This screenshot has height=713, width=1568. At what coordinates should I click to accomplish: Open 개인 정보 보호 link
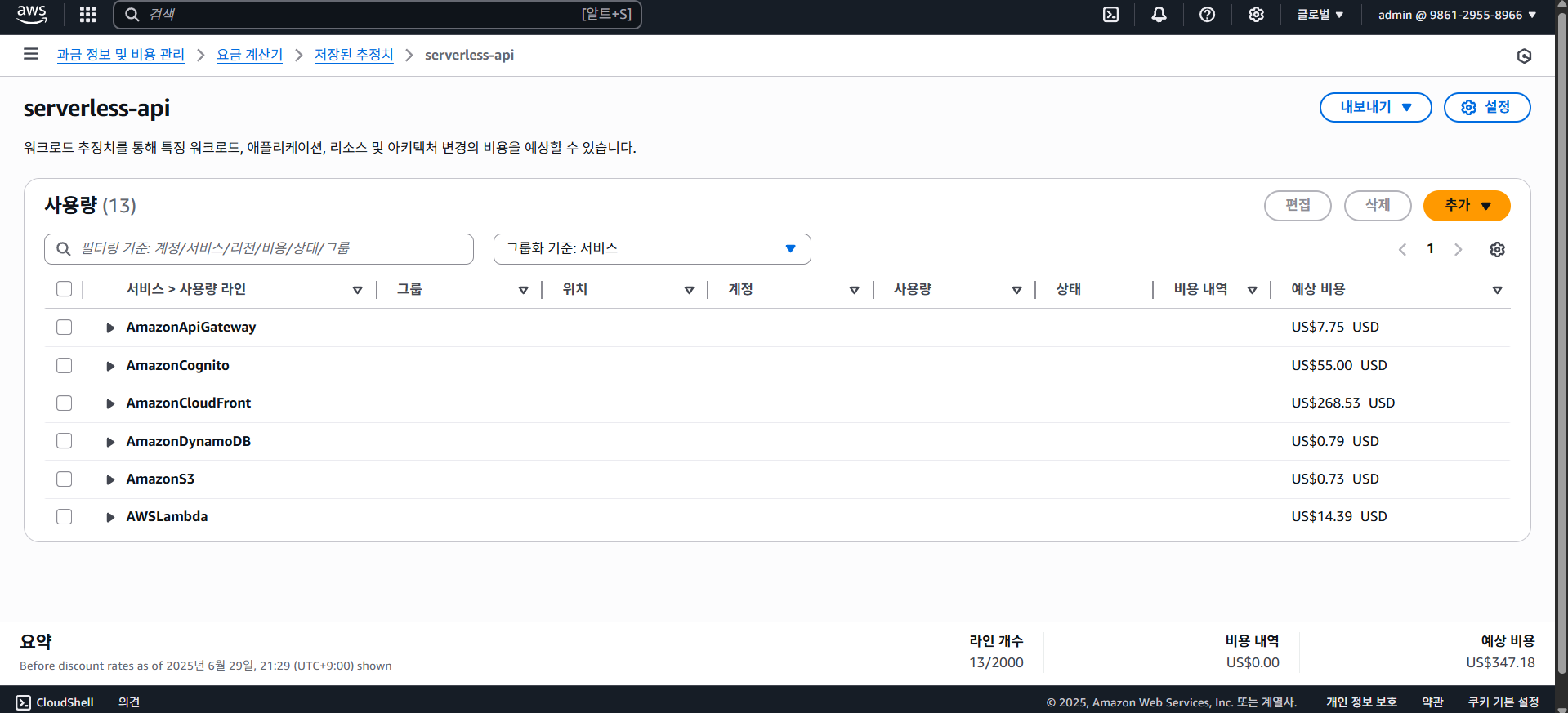[x=1361, y=702]
